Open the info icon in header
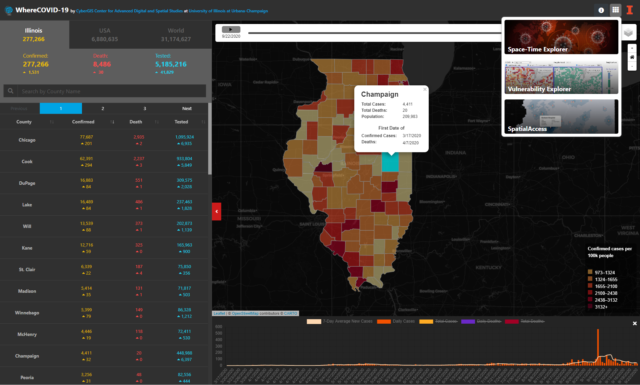640x385 pixels. coord(601,10)
